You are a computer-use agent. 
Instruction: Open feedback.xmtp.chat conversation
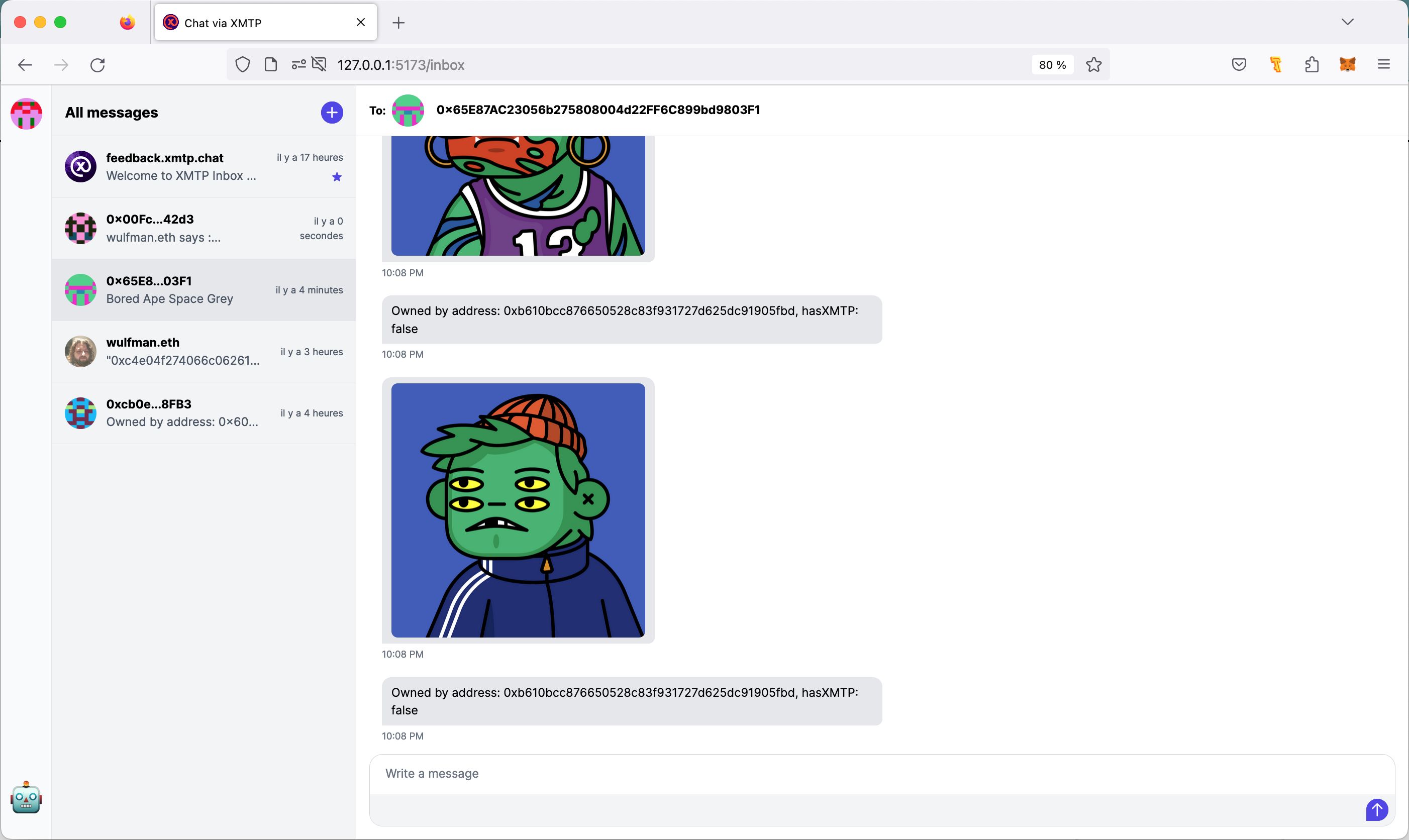[x=204, y=167]
